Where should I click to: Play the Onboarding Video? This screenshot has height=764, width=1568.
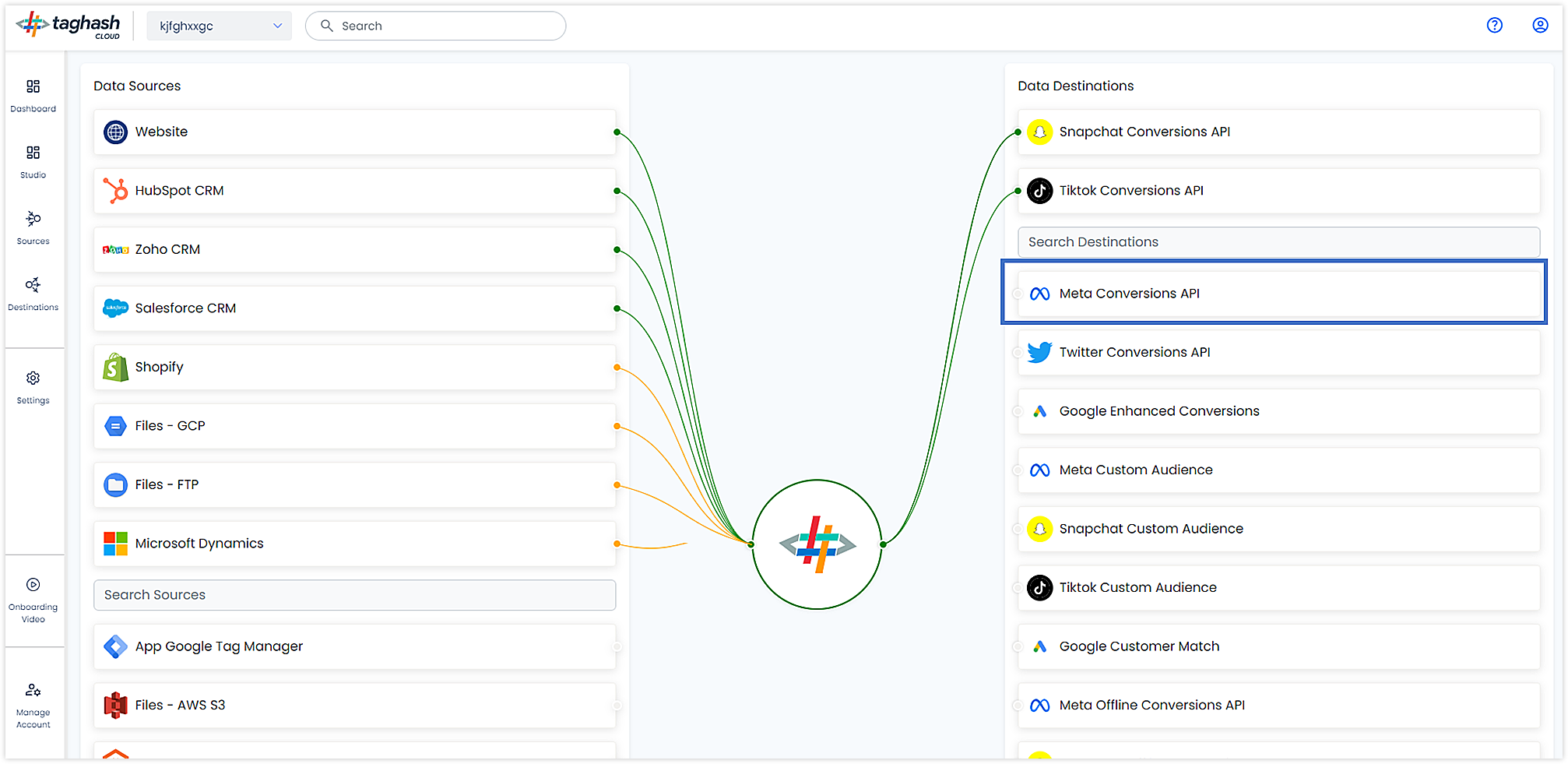coord(33,600)
